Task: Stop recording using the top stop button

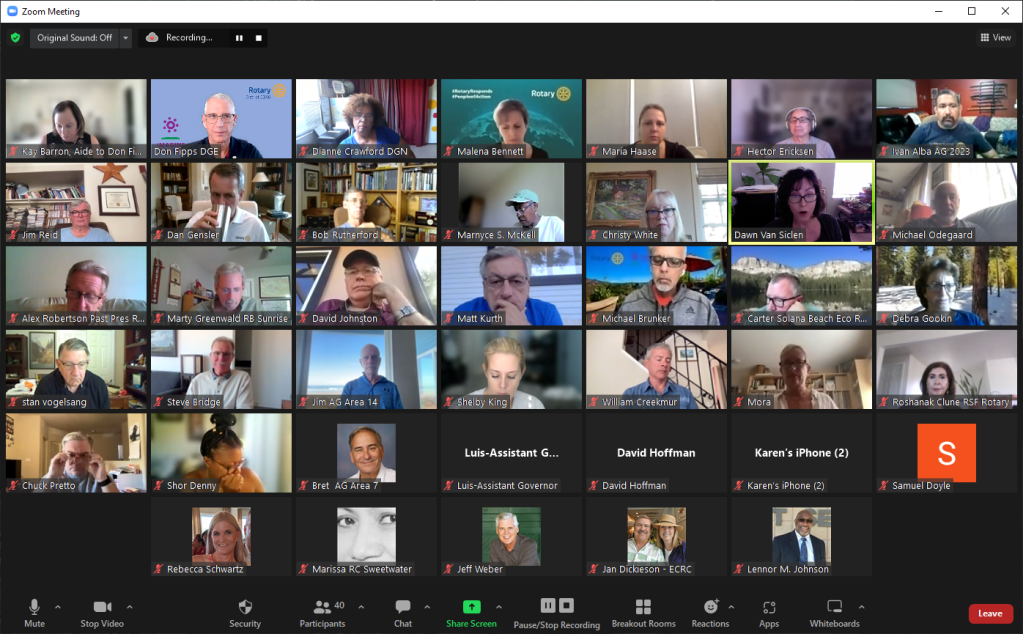Action: (258, 38)
